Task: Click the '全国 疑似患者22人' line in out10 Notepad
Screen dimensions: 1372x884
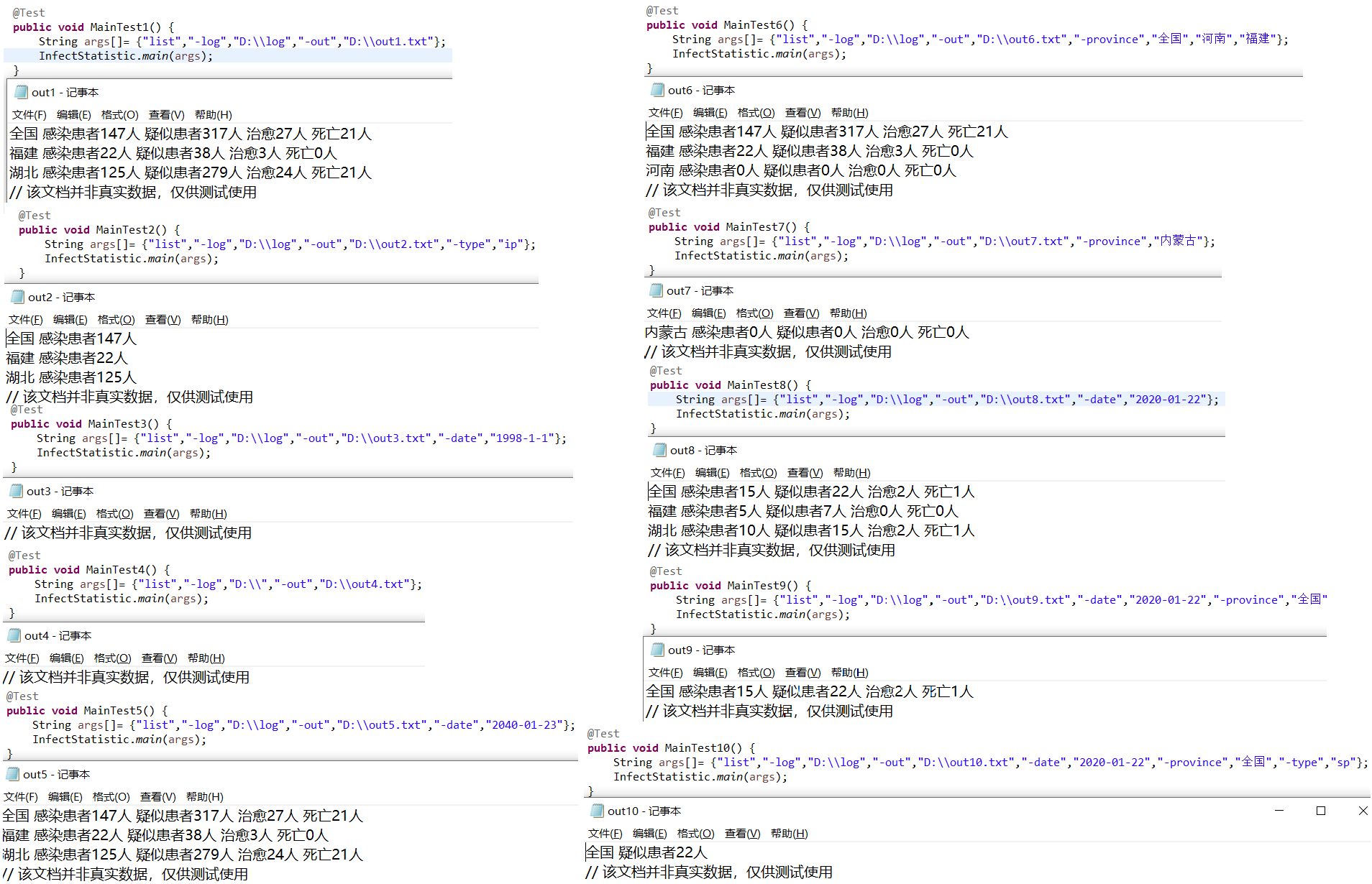Action: pos(646,853)
